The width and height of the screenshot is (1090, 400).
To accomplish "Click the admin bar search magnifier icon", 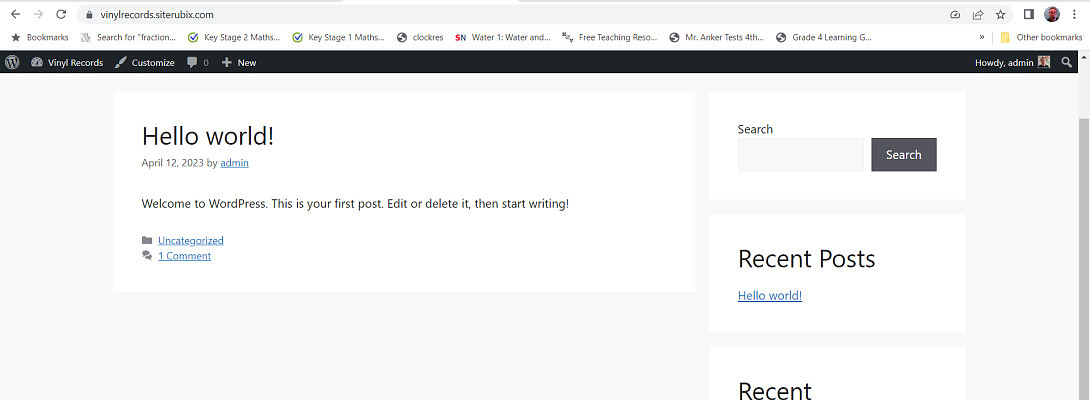I will pyautogui.click(x=1066, y=62).
